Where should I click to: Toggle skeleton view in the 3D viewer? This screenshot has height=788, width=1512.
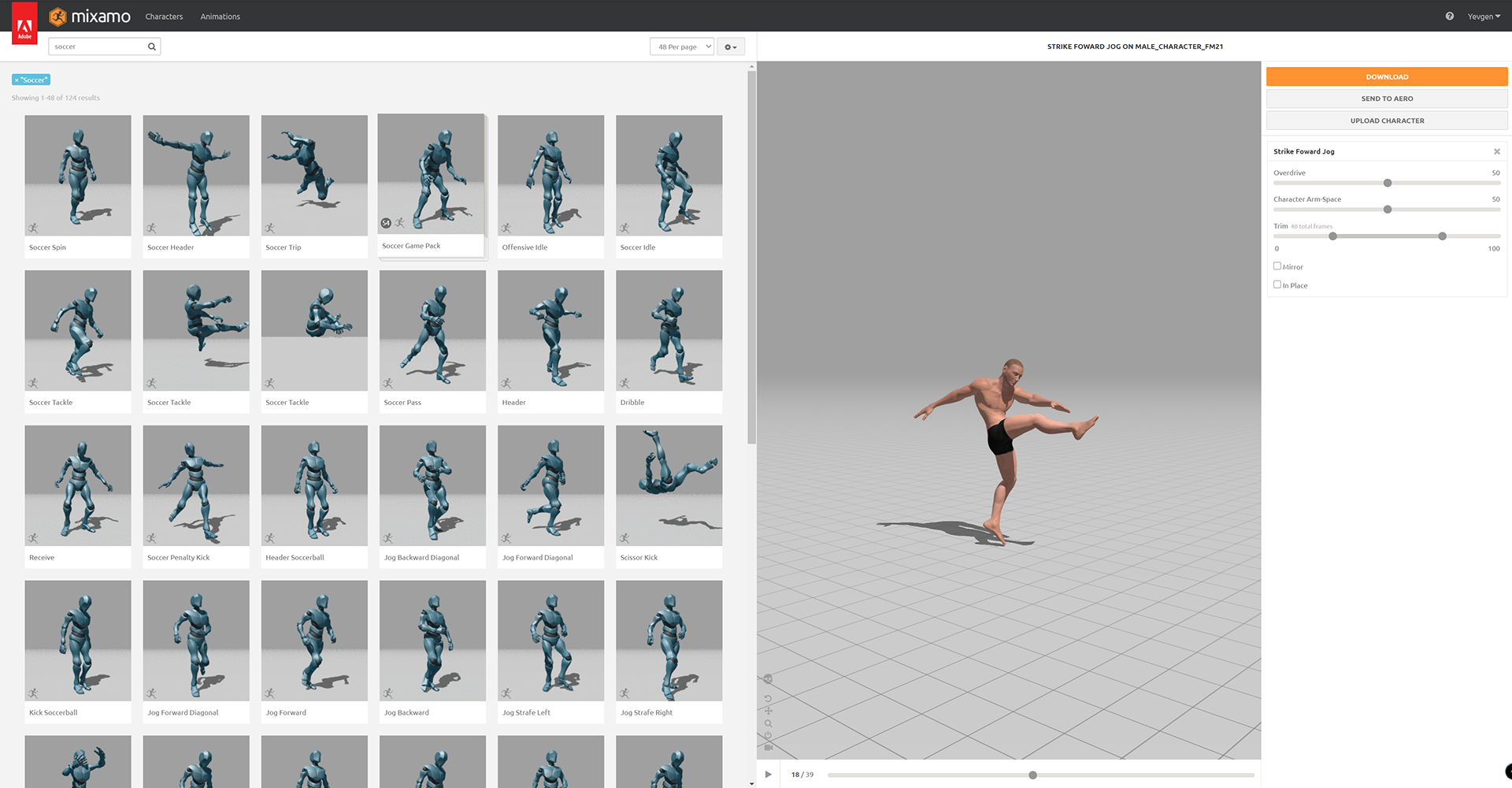coord(768,679)
